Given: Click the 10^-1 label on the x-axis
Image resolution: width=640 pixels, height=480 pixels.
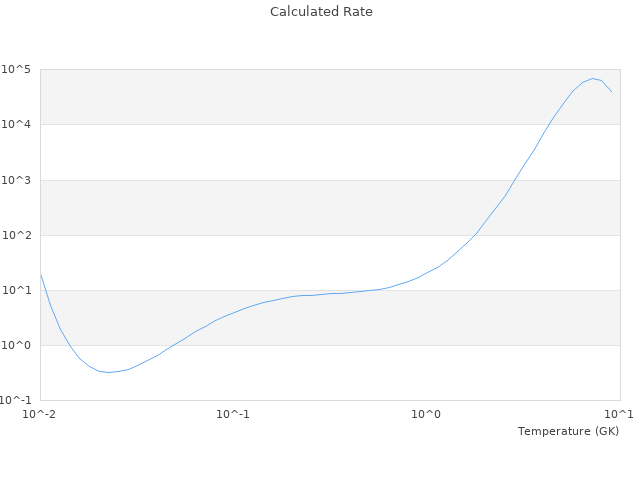Looking at the screenshot, I should tap(233, 414).
